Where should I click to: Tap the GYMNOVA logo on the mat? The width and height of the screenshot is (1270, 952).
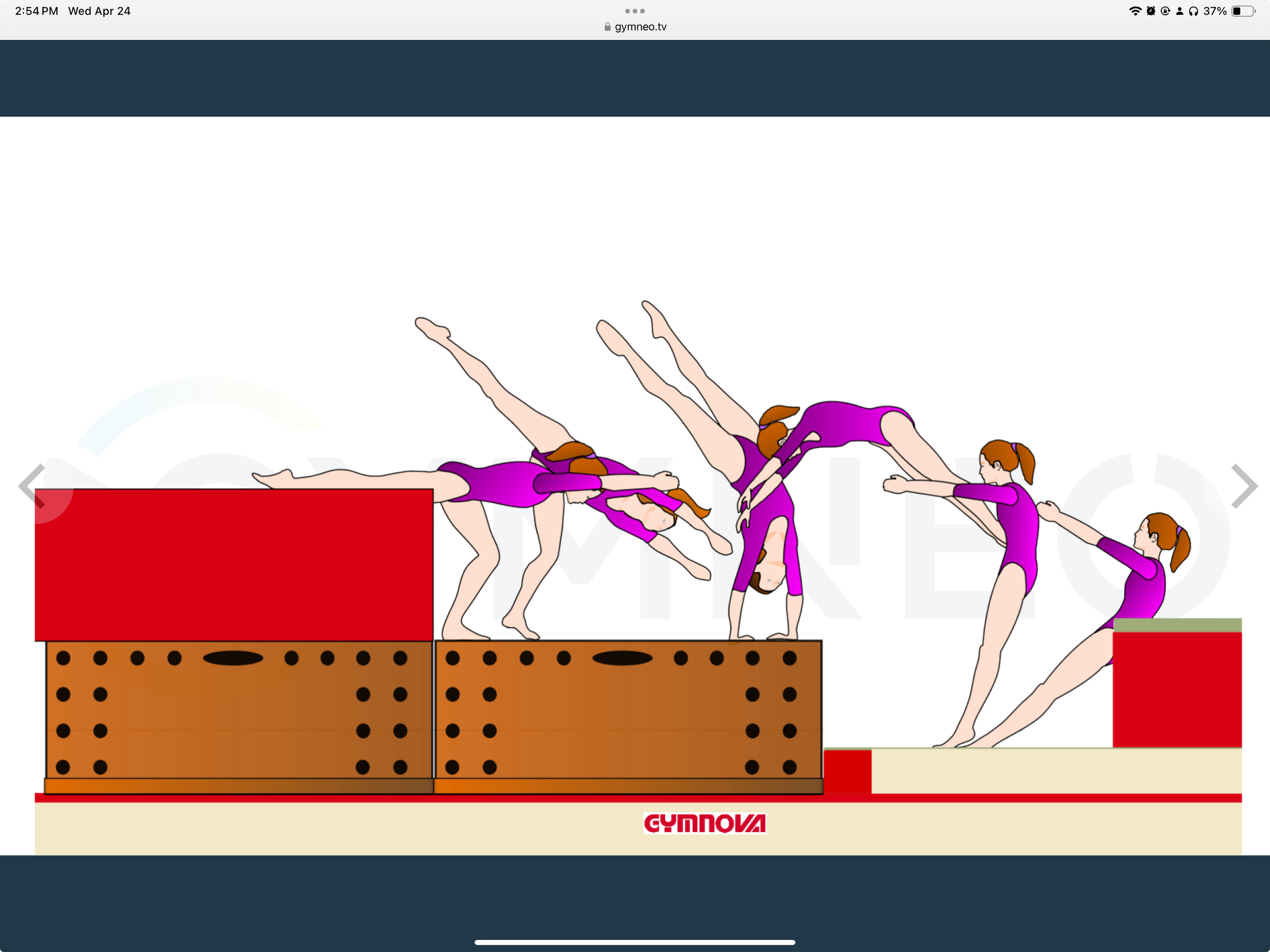point(705,823)
